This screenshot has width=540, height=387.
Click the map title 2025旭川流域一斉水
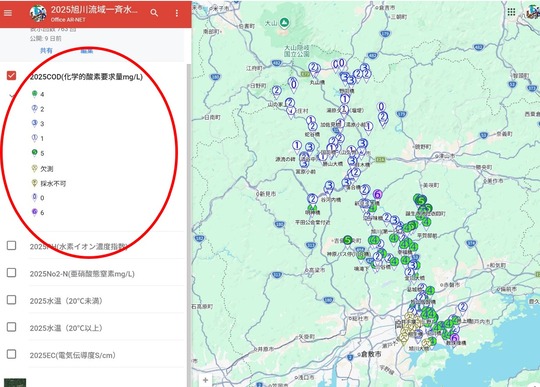(x=94, y=10)
